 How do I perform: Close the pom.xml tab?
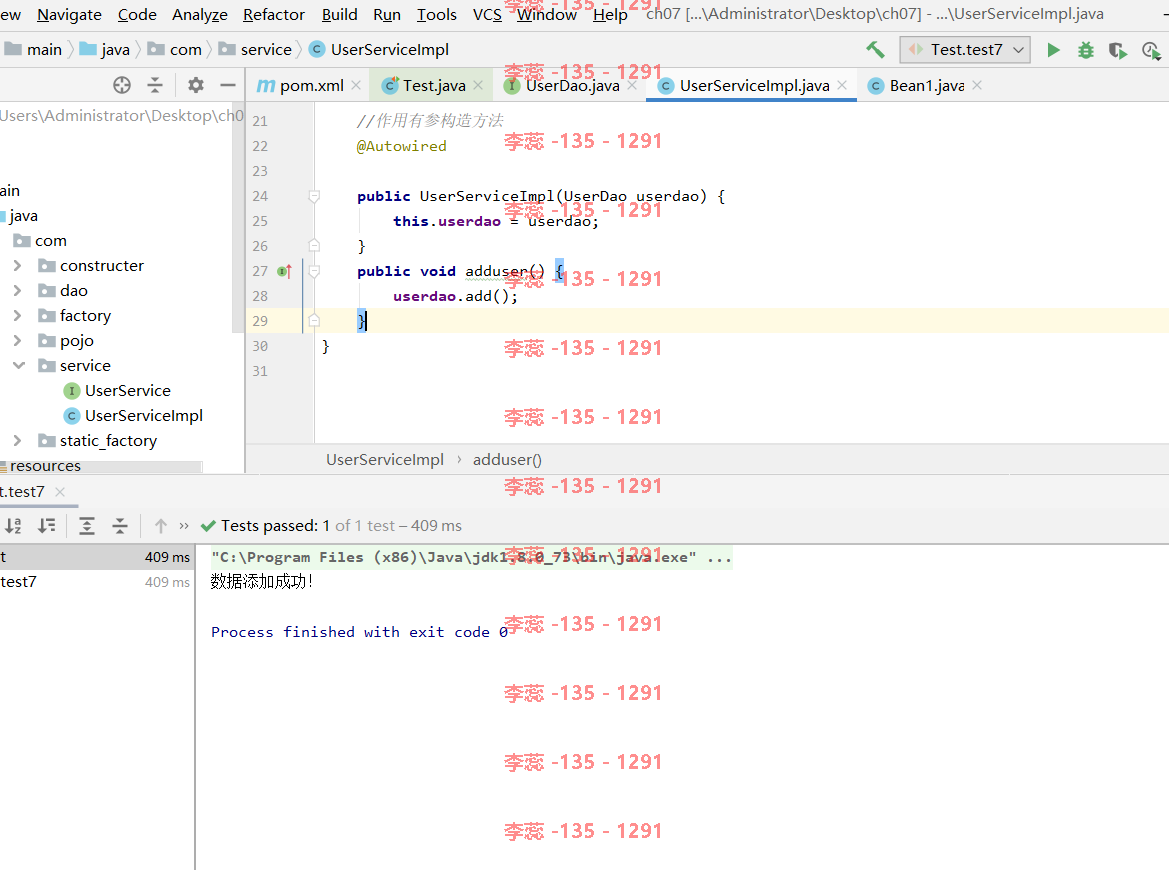(356, 86)
